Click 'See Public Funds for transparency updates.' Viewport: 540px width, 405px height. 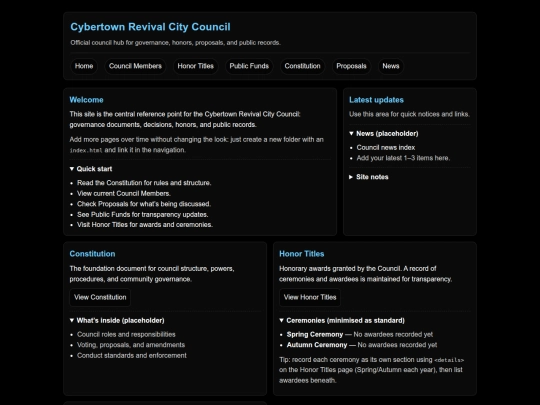(x=143, y=215)
